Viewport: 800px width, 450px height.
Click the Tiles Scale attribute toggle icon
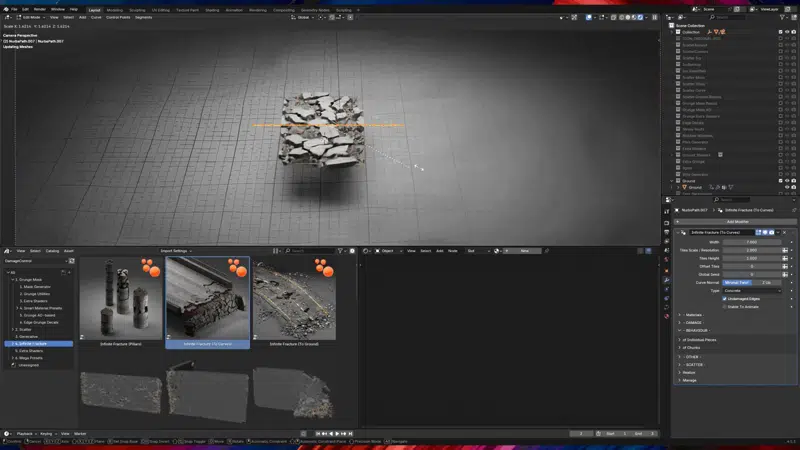coord(785,251)
